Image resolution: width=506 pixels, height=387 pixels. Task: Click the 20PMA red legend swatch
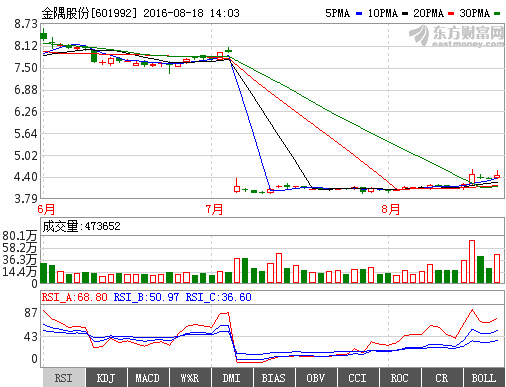coord(451,14)
